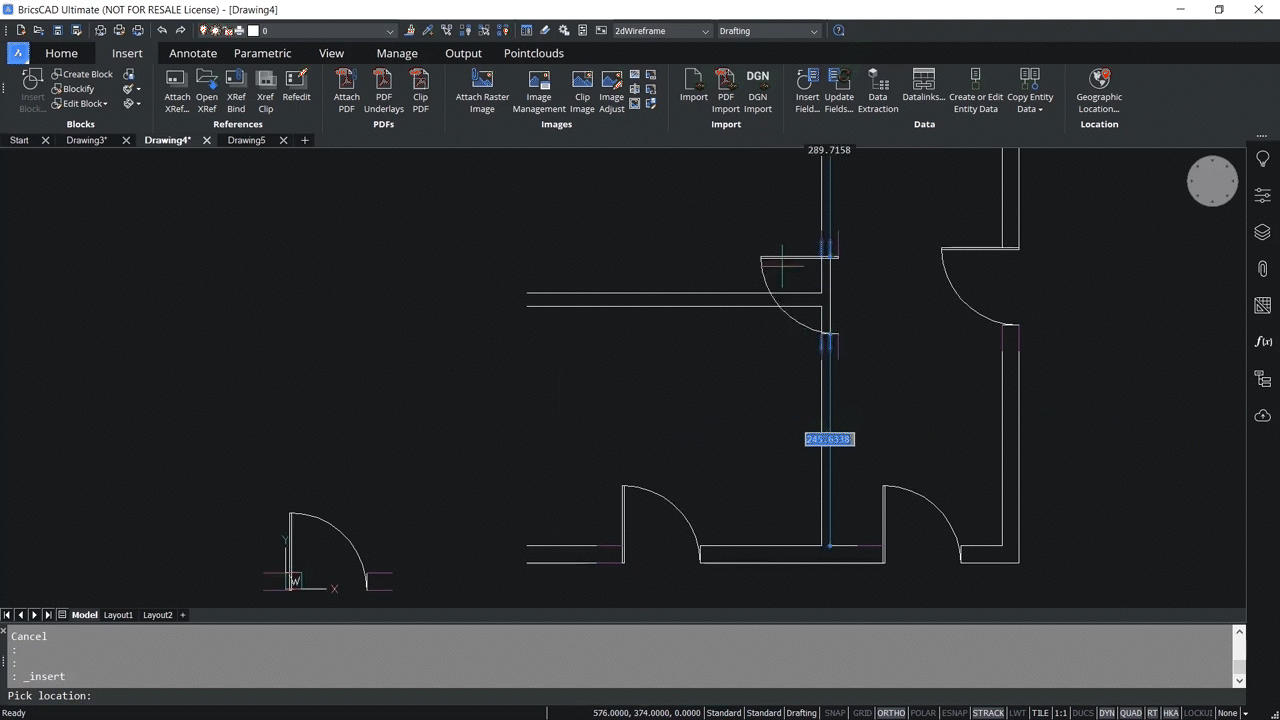This screenshot has height=720, width=1280.
Task: Click the Create Block button
Action: 81,74
